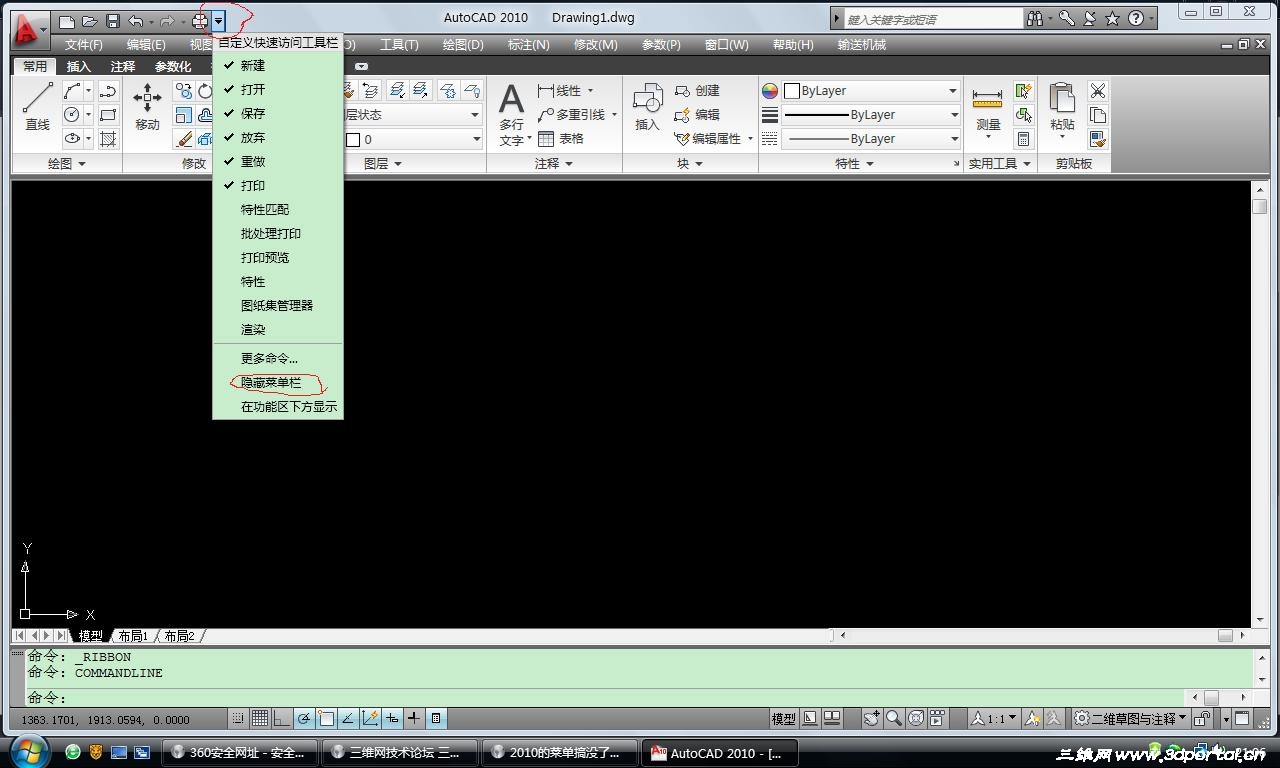Click the Hatch tool icon in draw panel
This screenshot has width=1280, height=768.
click(108, 139)
